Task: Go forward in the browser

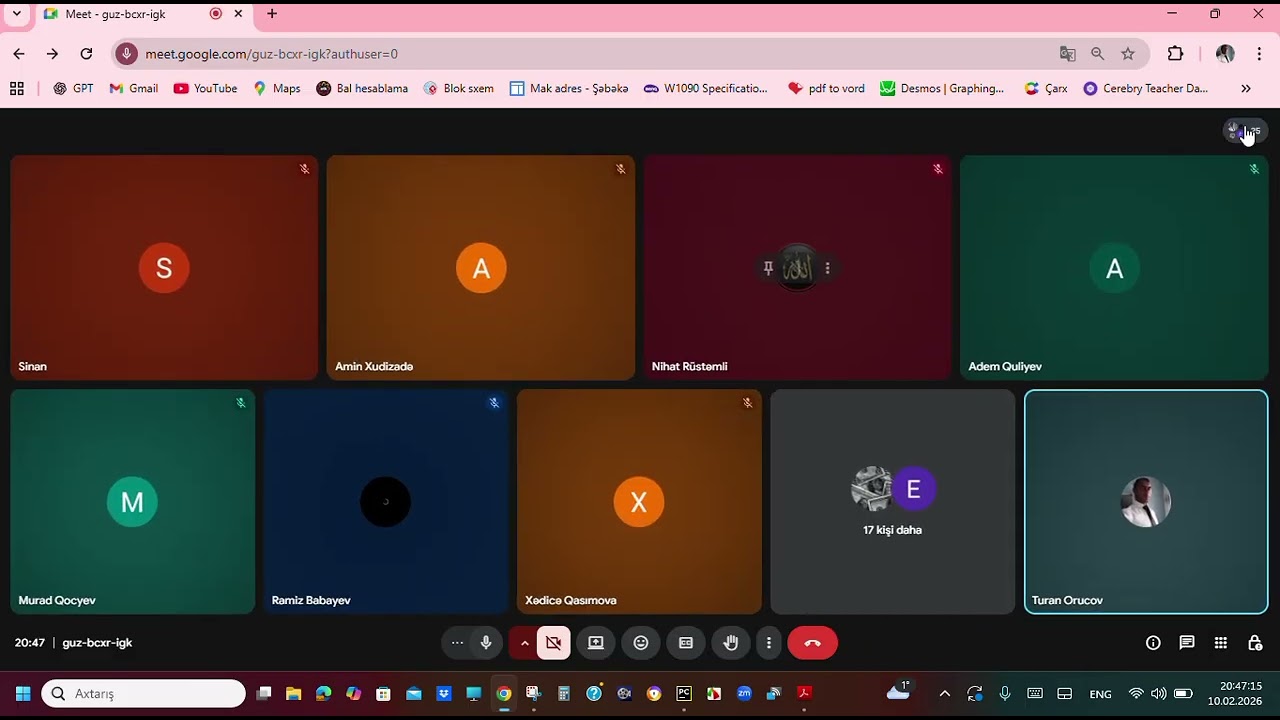Action: 52,54
